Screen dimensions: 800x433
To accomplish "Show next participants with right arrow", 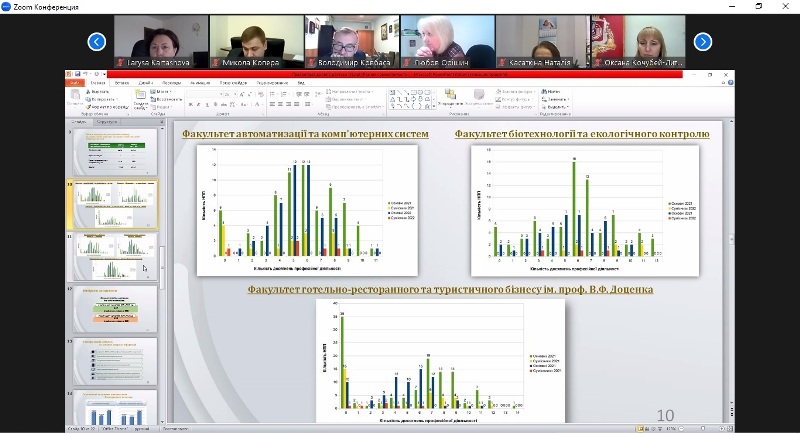I will (703, 42).
